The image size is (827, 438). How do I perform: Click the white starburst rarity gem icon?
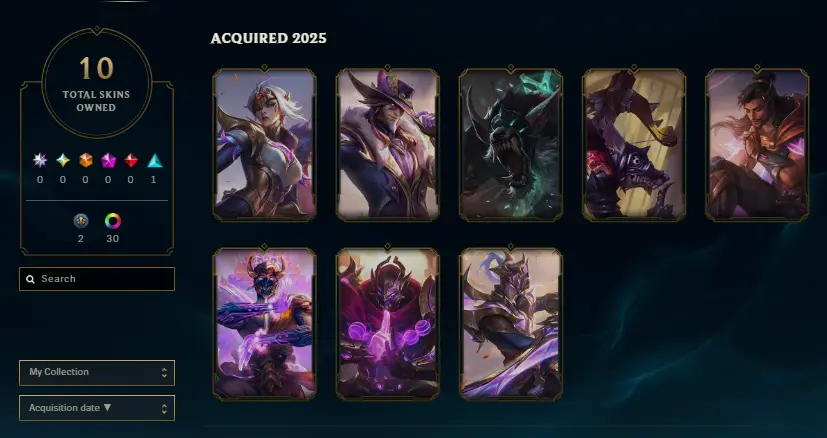pyautogui.click(x=40, y=160)
